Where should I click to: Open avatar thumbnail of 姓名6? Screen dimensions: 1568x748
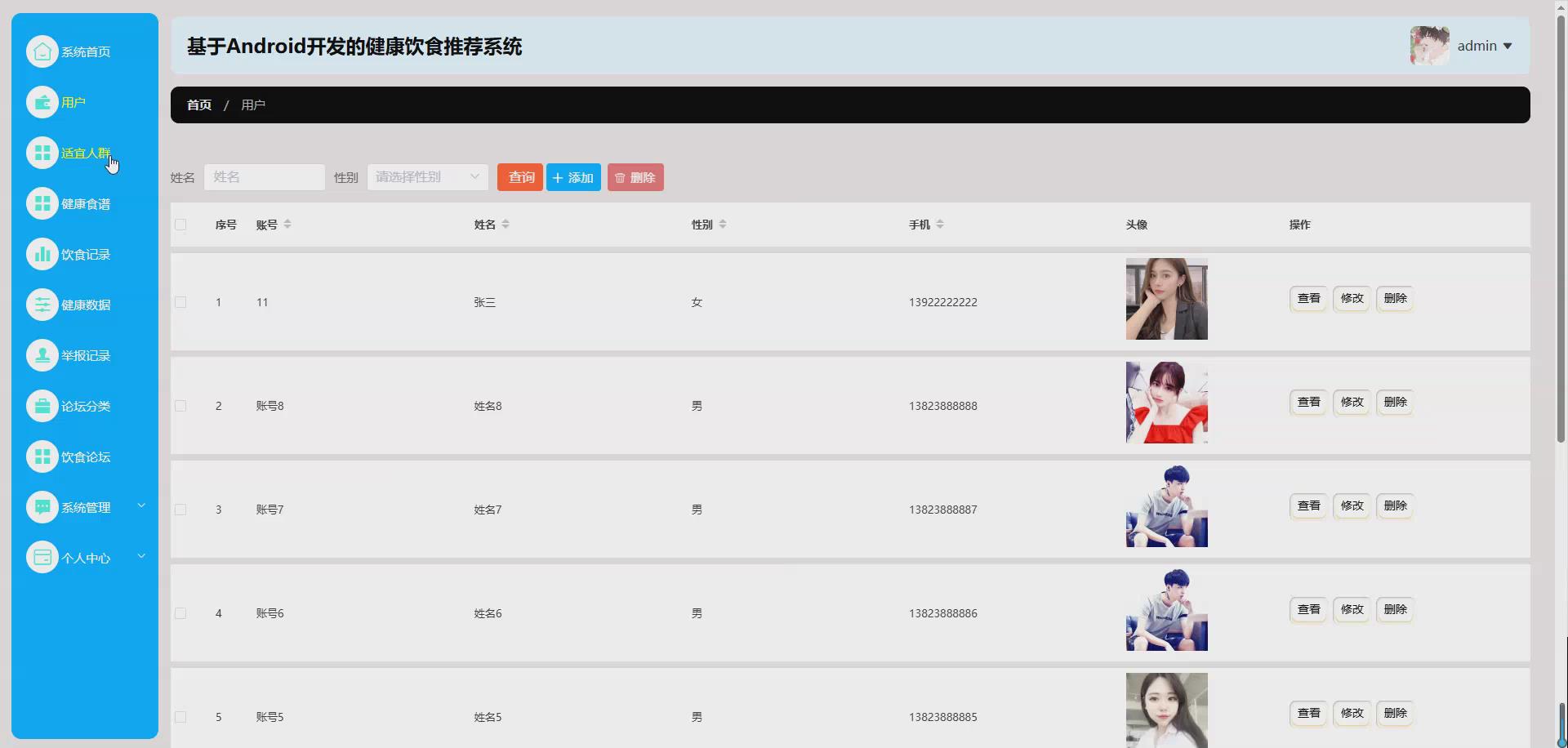1167,610
